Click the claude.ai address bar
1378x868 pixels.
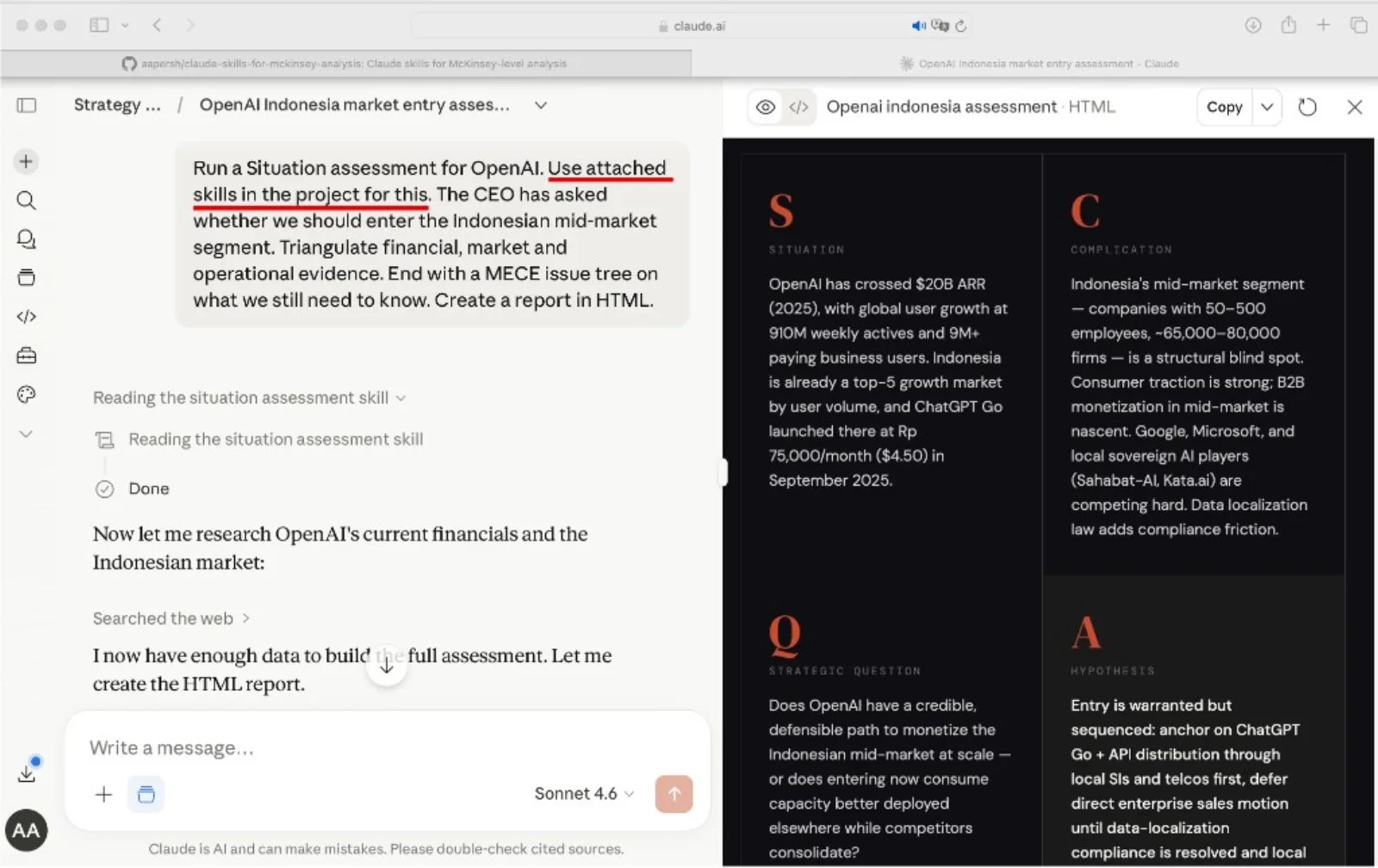point(692,26)
